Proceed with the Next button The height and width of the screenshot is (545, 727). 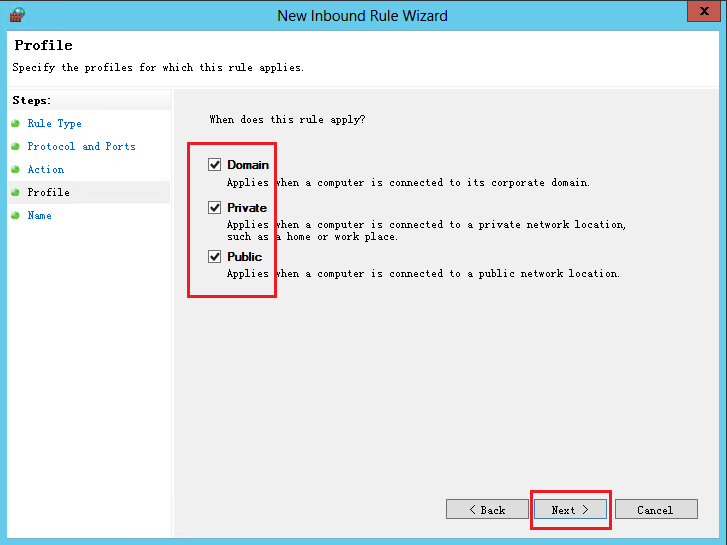coord(570,509)
